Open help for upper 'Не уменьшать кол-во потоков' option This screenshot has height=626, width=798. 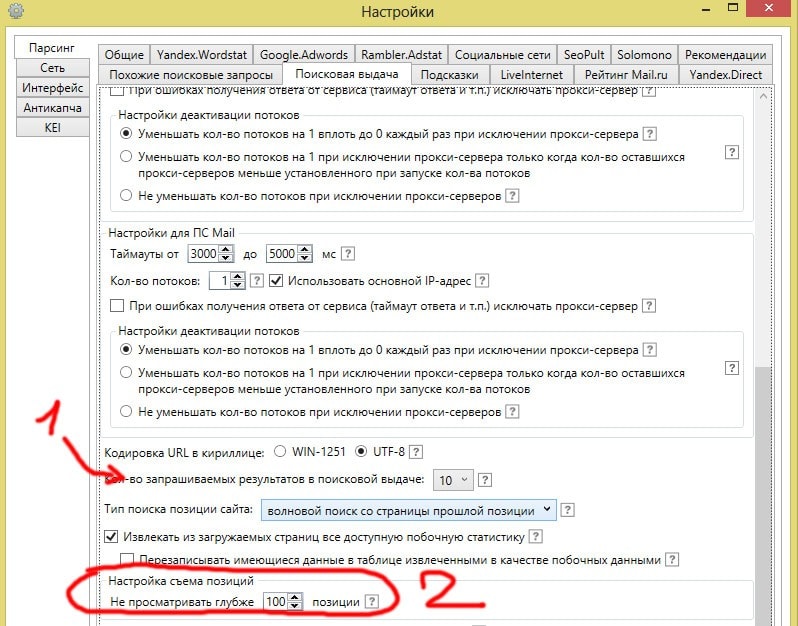pyautogui.click(x=512, y=195)
